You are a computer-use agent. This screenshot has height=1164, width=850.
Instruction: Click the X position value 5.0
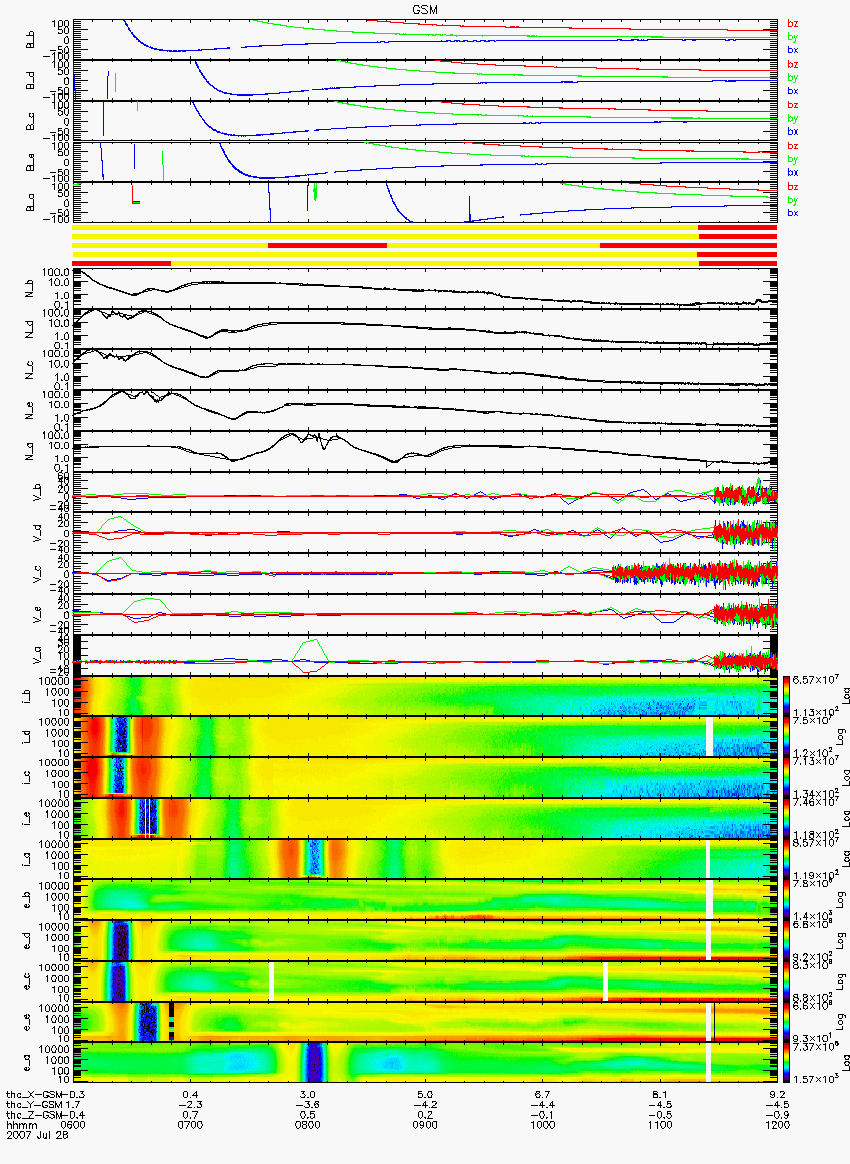(425, 1094)
